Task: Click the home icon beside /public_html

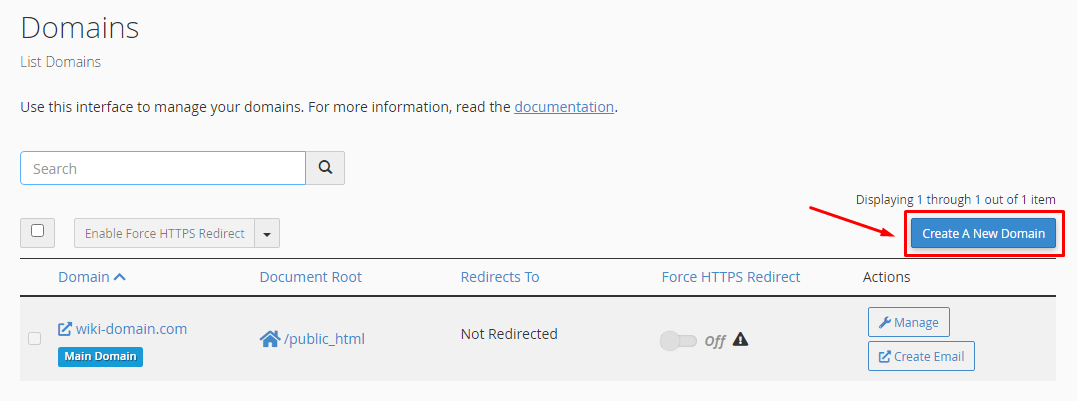Action: pyautogui.click(x=269, y=339)
